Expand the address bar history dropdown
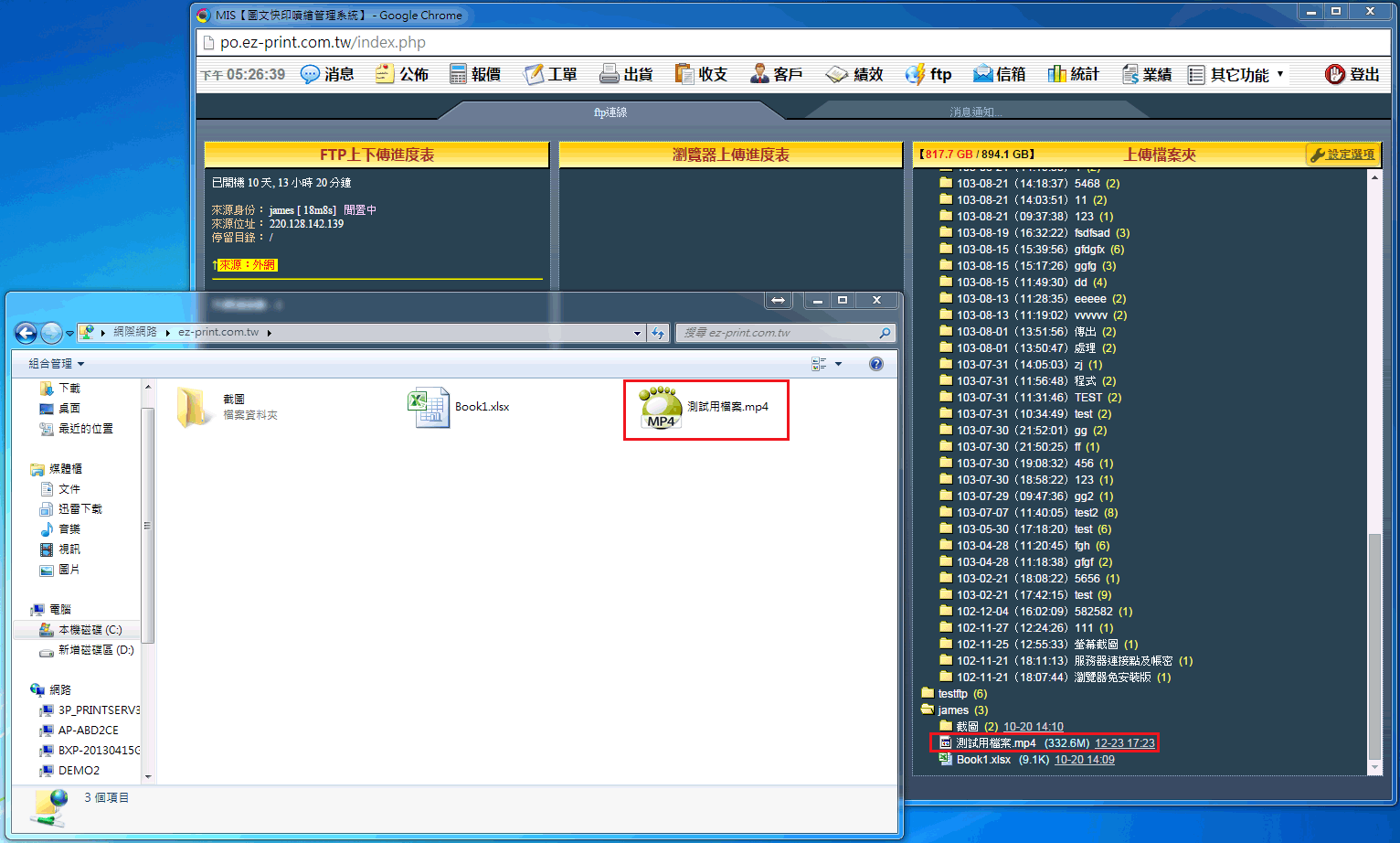1400x843 pixels. [x=637, y=333]
